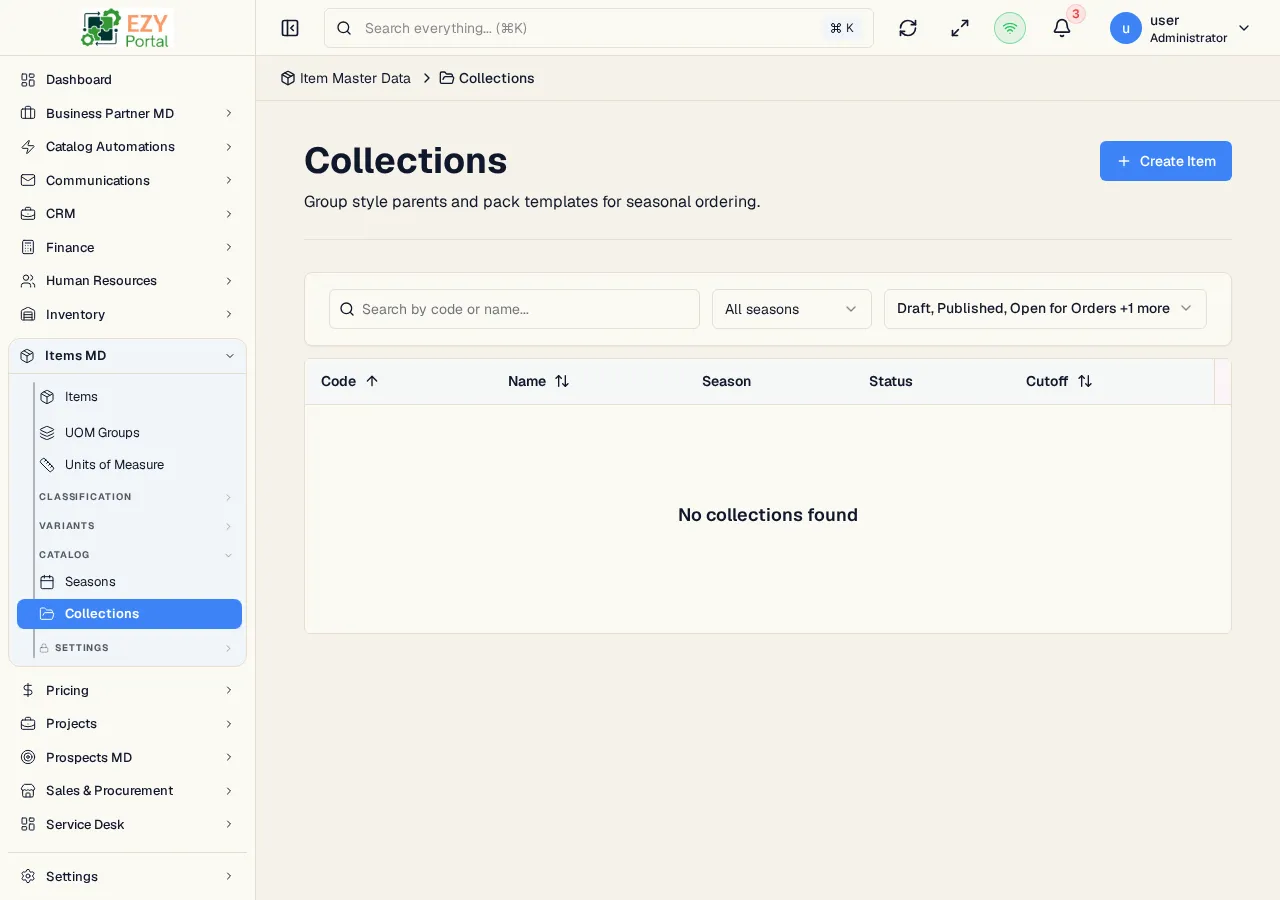Open the status filter dropdown
The image size is (1280, 900).
pyautogui.click(x=1045, y=309)
